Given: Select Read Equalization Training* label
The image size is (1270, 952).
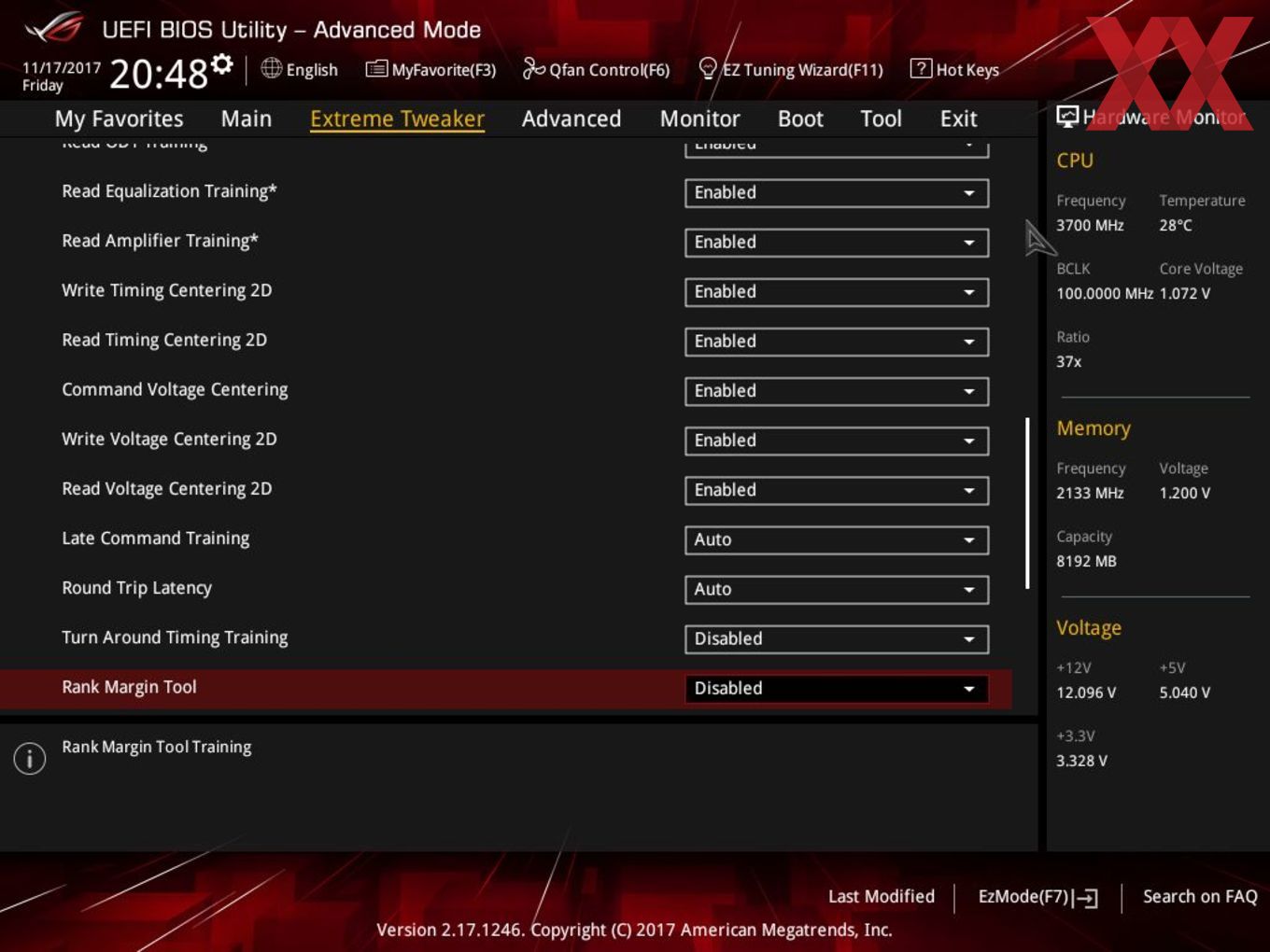Looking at the screenshot, I should [169, 191].
